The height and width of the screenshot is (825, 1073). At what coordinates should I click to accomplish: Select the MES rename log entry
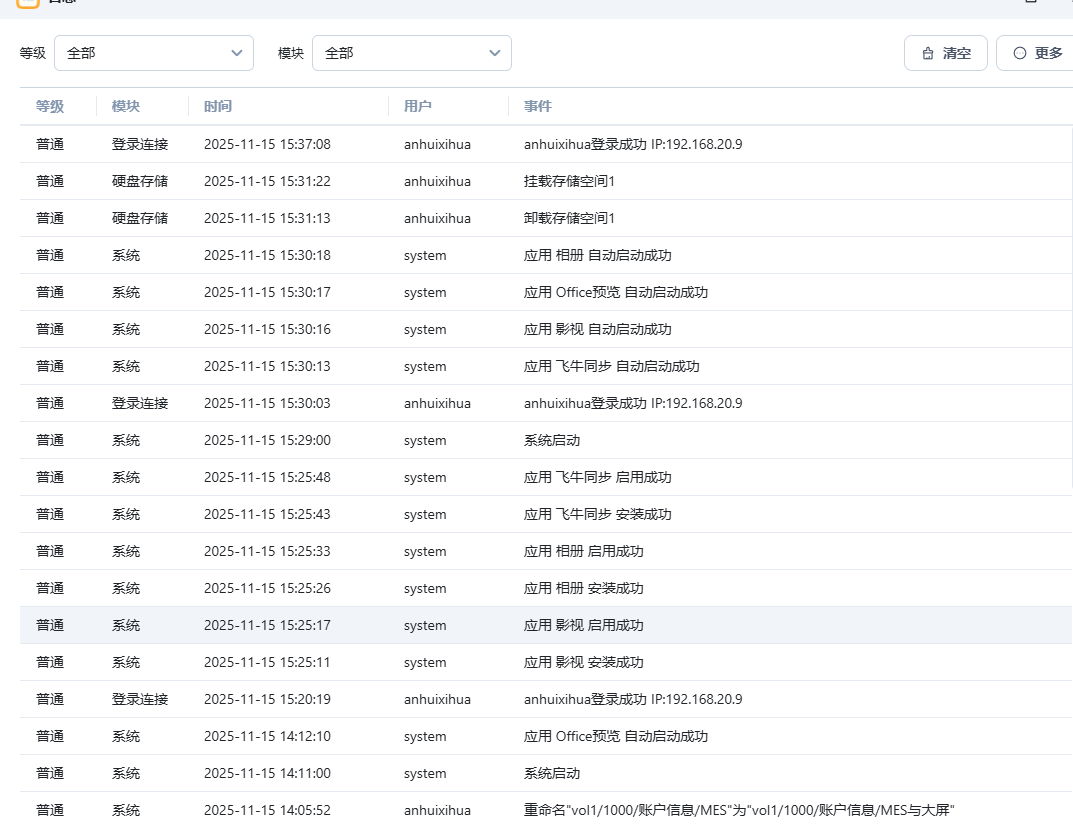[x=738, y=810]
